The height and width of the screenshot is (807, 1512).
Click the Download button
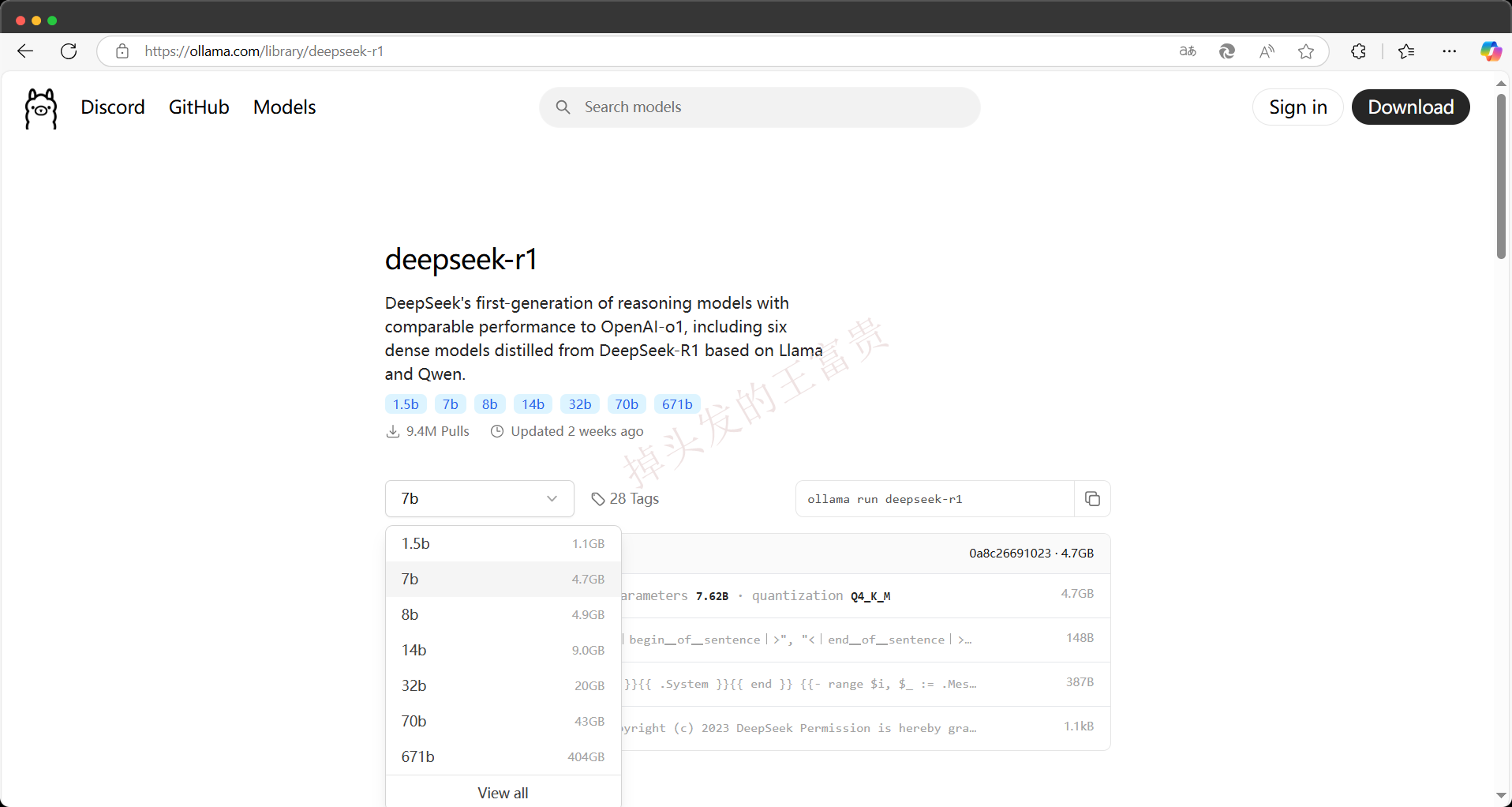point(1410,107)
